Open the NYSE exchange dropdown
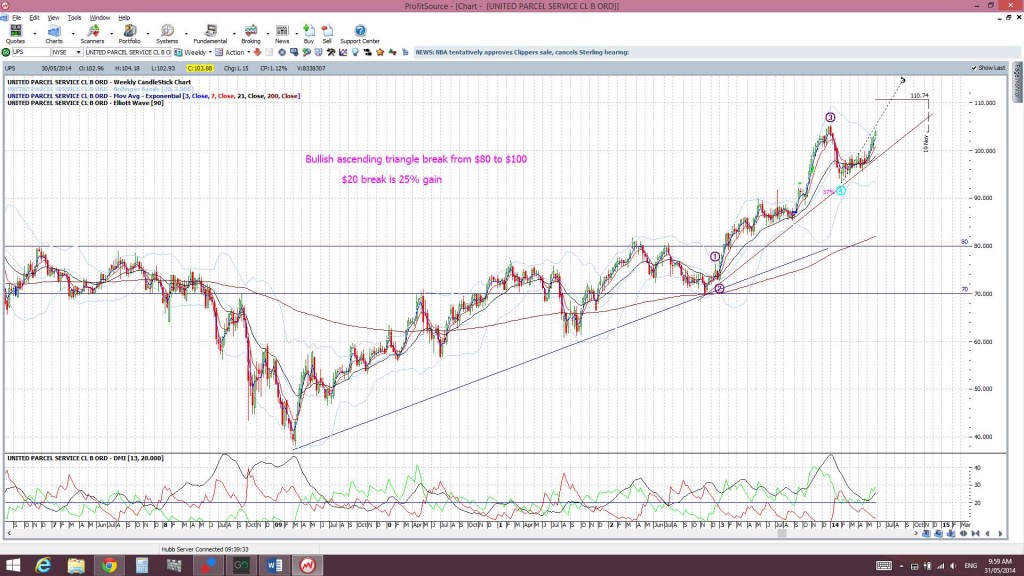 (x=78, y=52)
